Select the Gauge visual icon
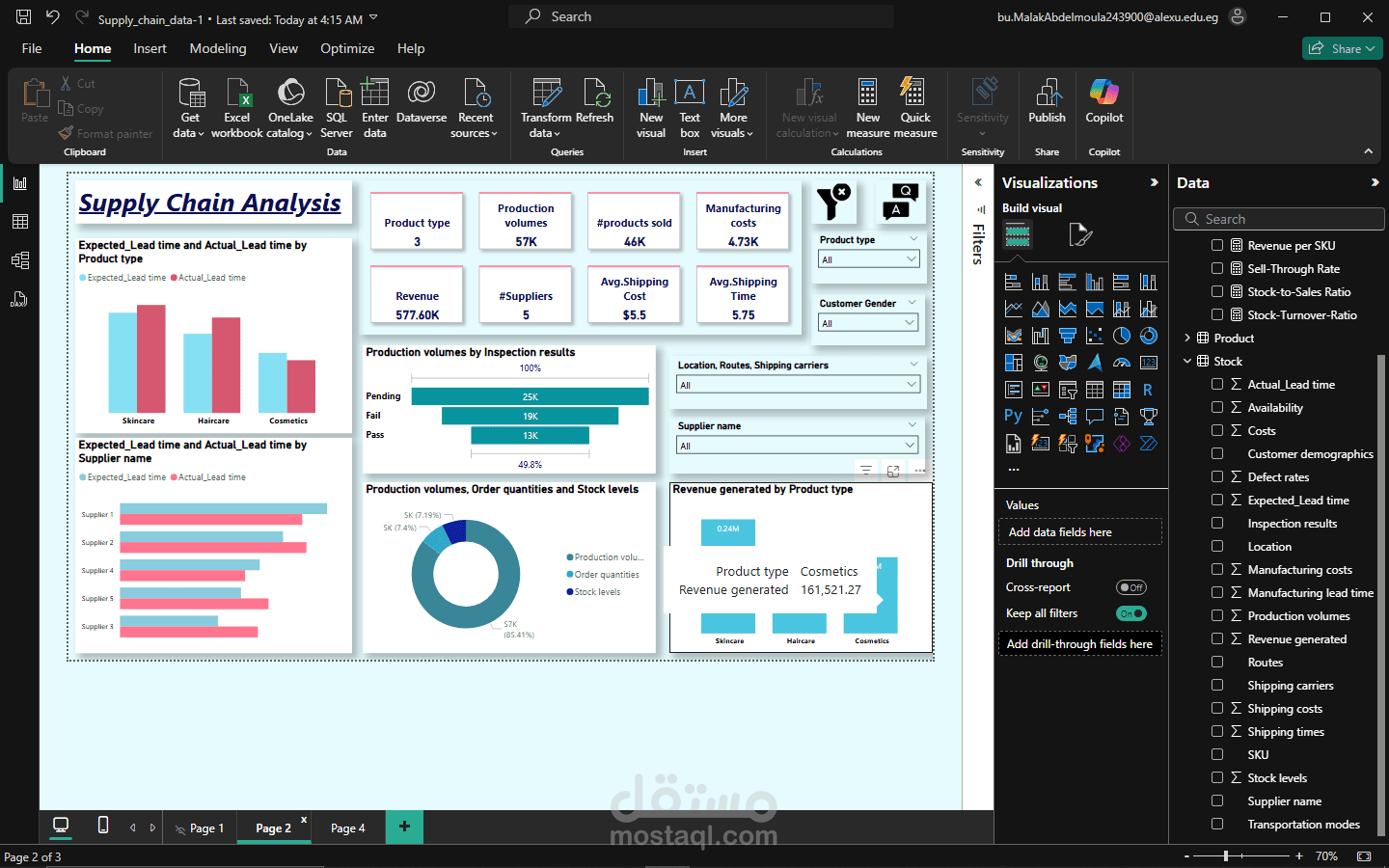The width and height of the screenshot is (1389, 868). coord(1122,363)
